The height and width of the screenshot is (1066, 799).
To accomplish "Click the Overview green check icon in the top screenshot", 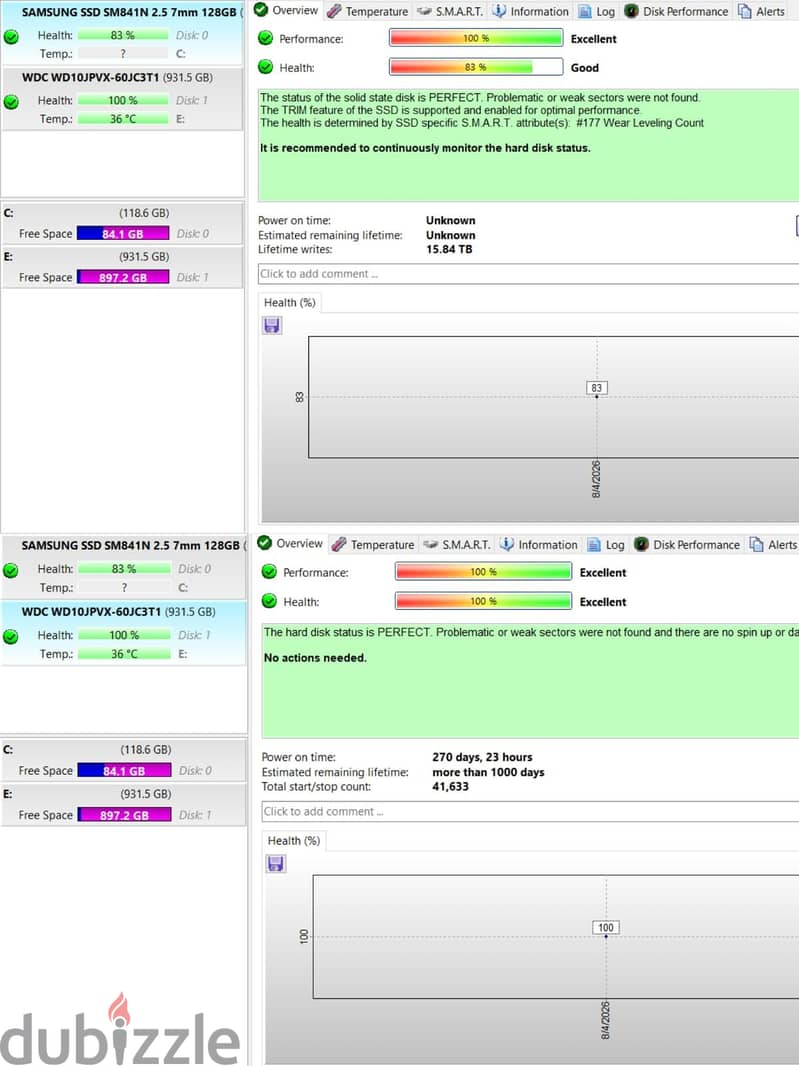I will pyautogui.click(x=261, y=10).
